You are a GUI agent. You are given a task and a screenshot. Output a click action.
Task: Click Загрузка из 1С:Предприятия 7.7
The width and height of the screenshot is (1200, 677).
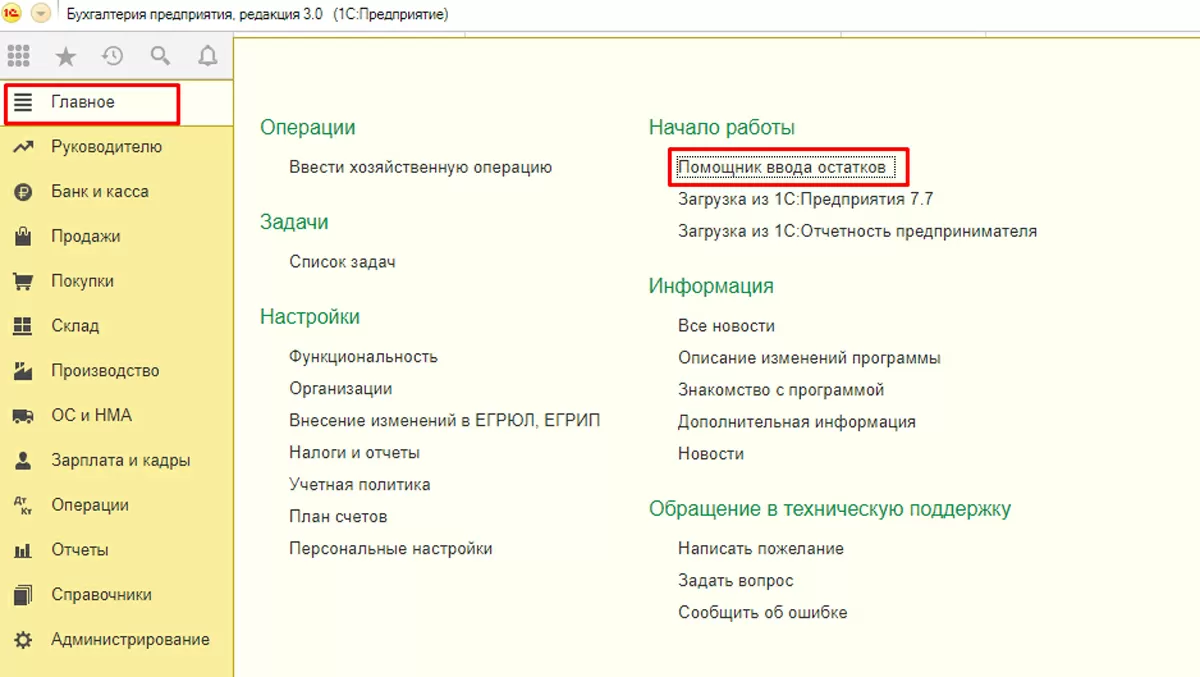[806, 199]
